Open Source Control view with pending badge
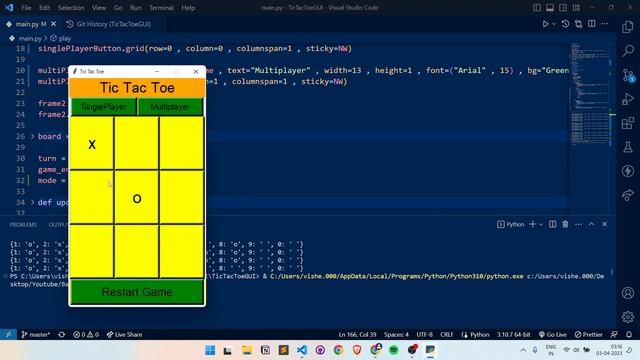This screenshot has height=360, width=640. 628,76
